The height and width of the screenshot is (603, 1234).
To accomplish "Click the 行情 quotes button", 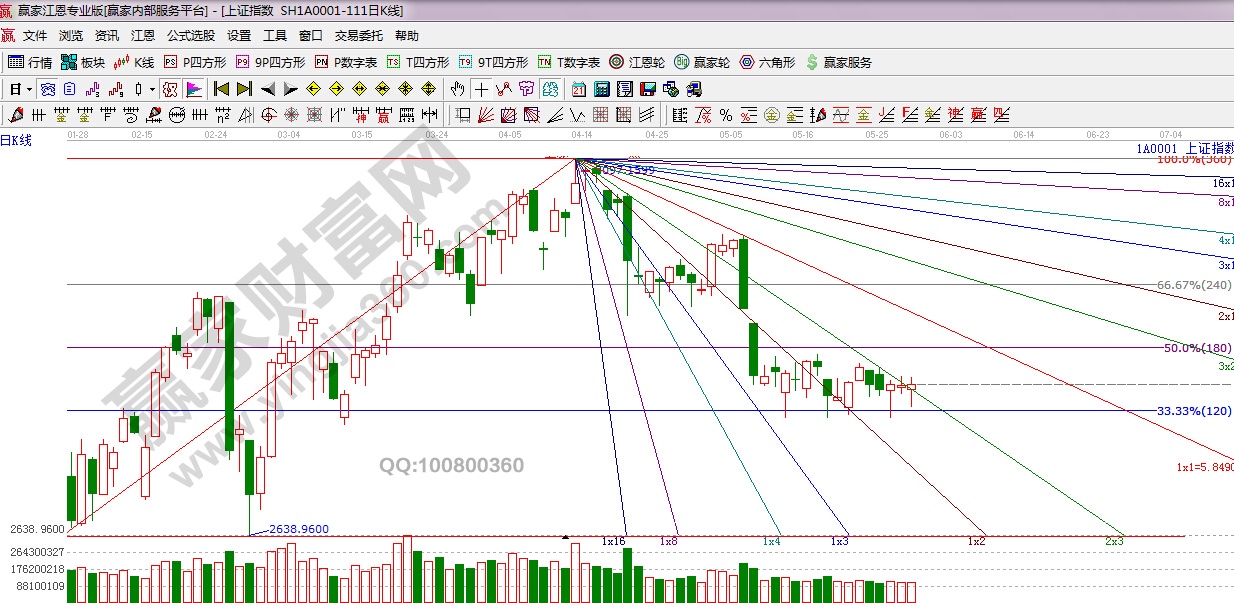I will [x=31, y=62].
